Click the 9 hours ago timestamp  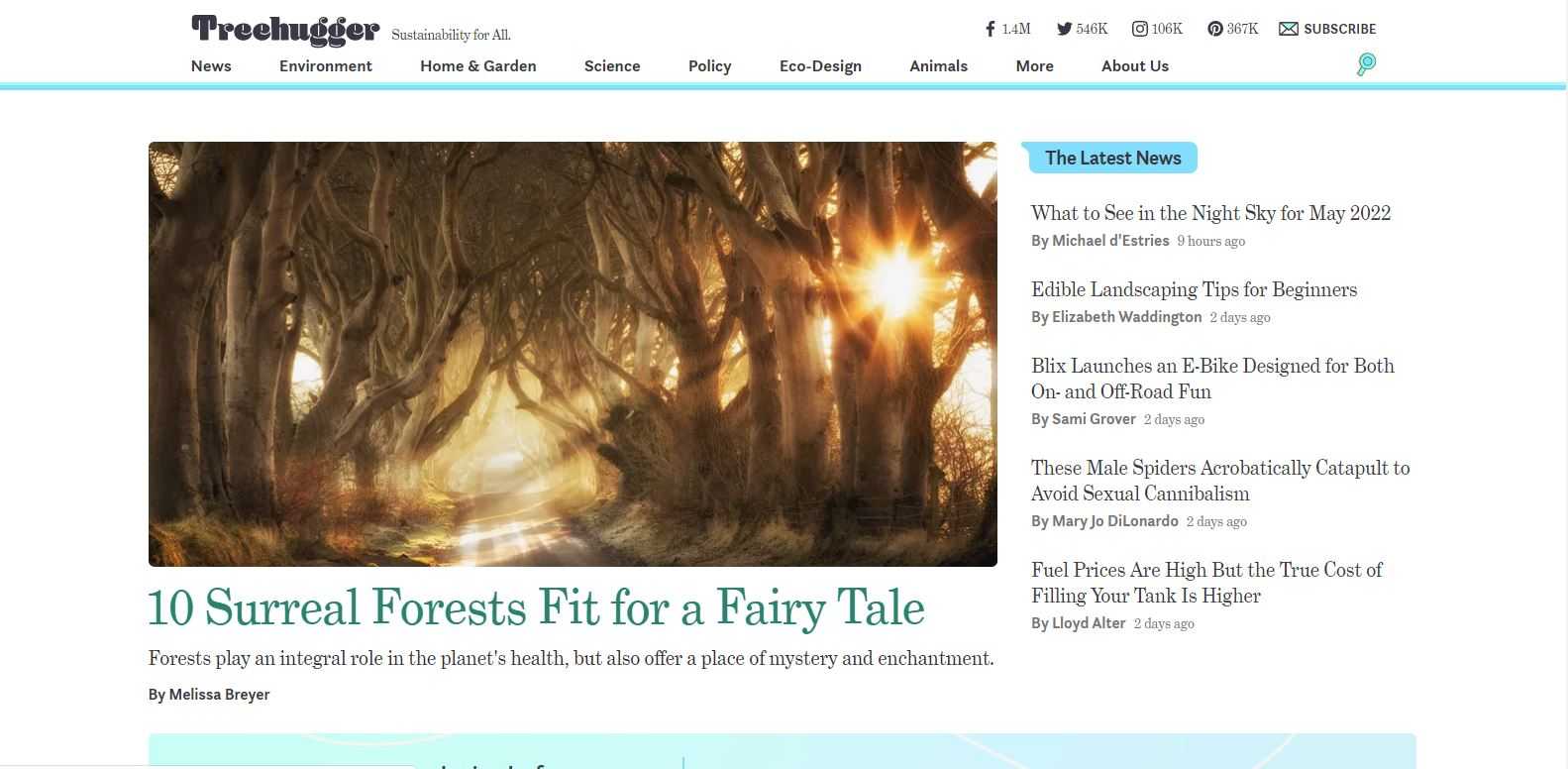coord(1210,241)
